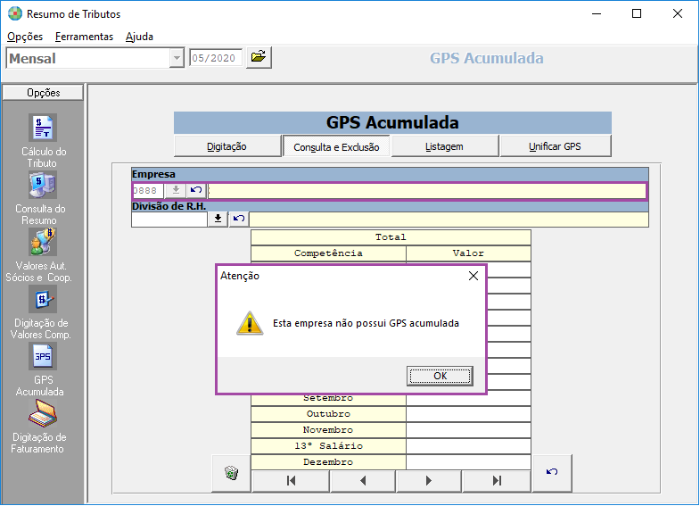Open Consulta do Resumo sidebar icon
The height and width of the screenshot is (506, 700).
coord(43,184)
